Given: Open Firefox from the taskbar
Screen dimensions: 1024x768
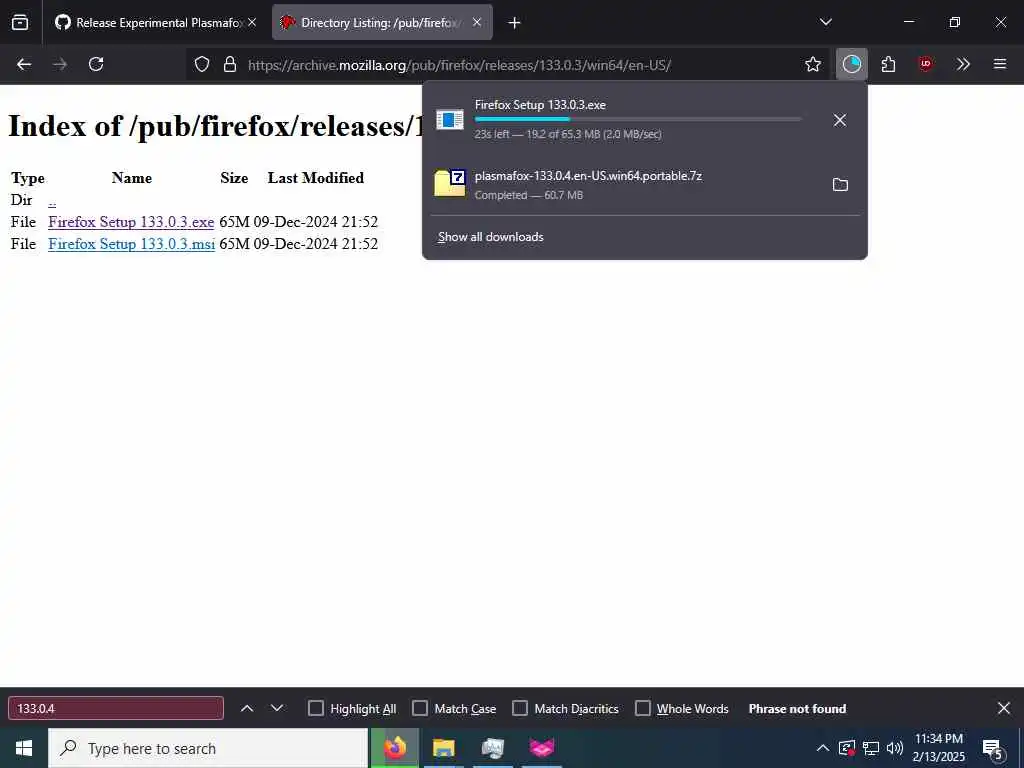Looking at the screenshot, I should coord(394,748).
